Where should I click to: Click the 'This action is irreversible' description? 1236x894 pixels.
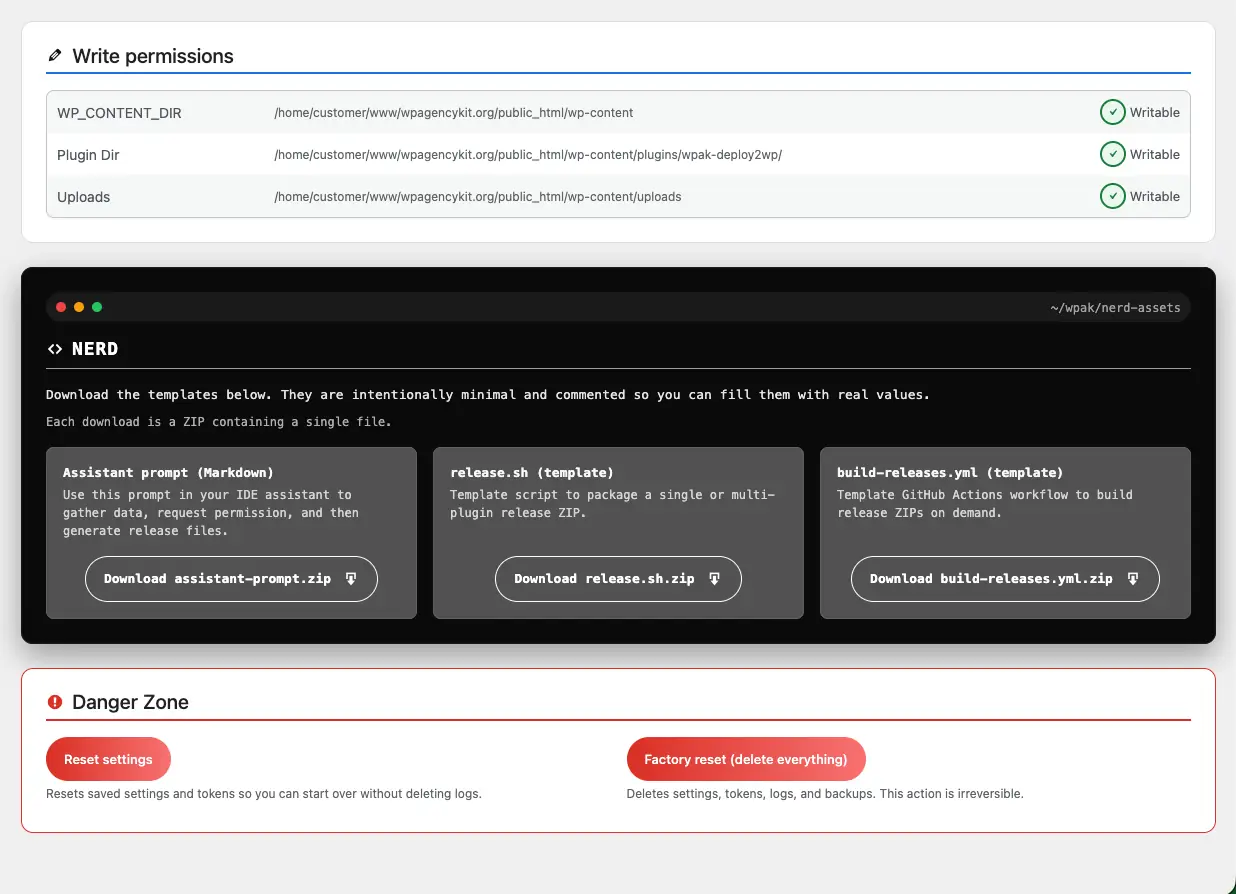coord(825,794)
